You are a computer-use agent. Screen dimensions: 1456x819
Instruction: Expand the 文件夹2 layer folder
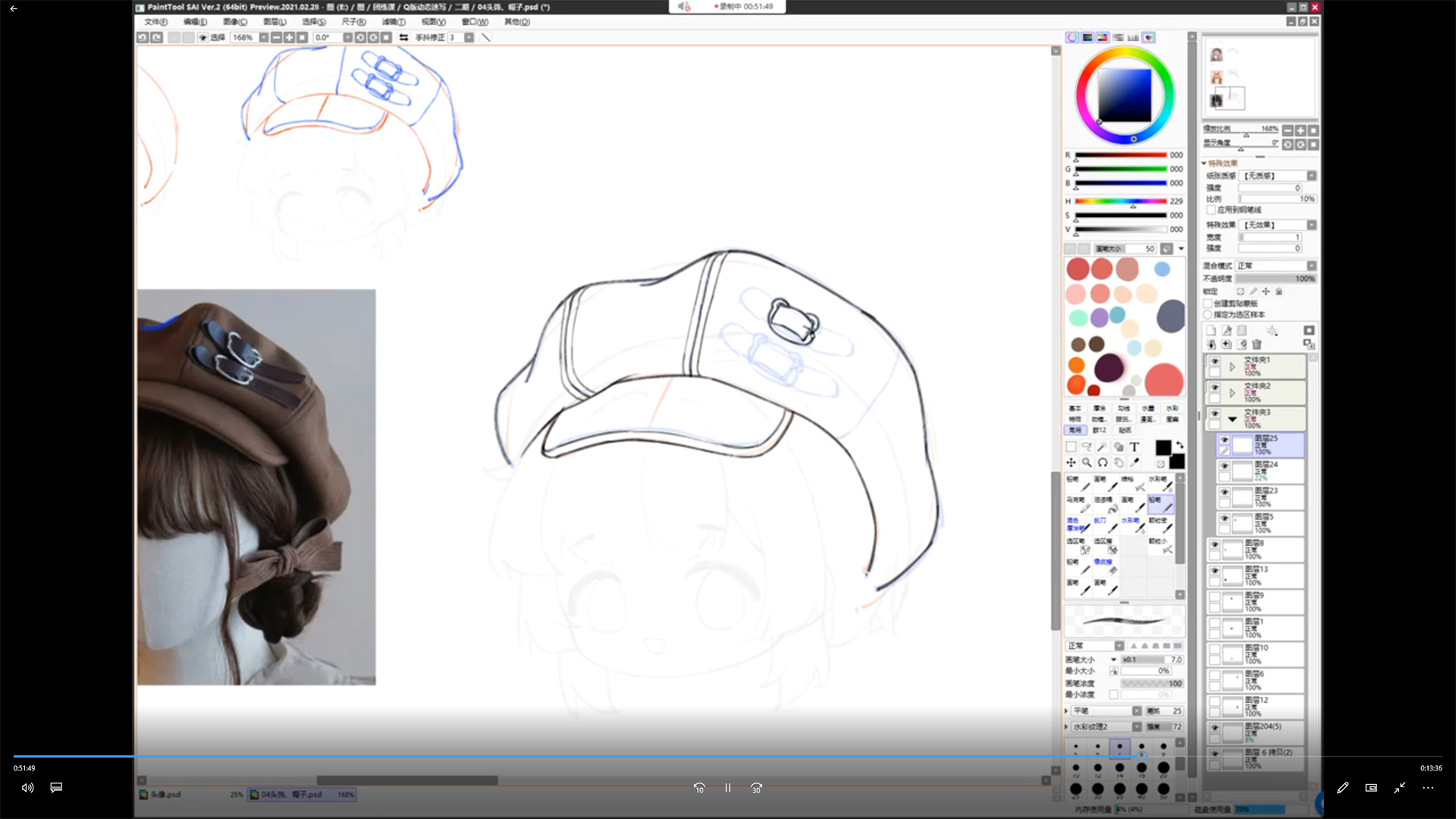pos(1232,393)
